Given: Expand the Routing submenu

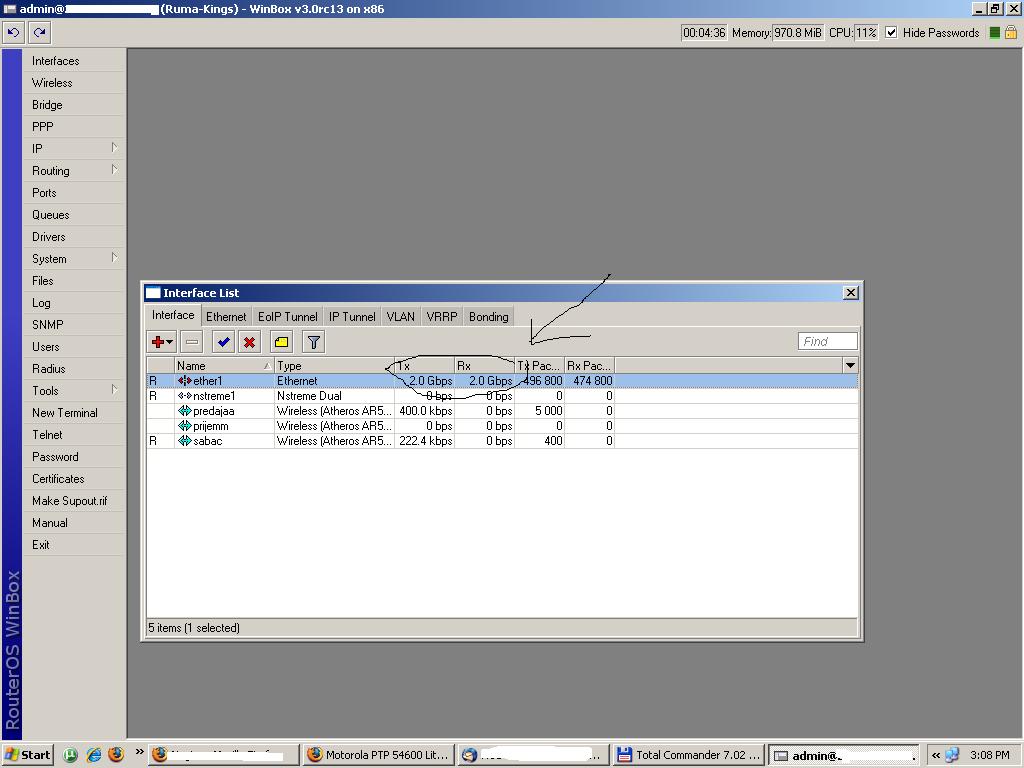Looking at the screenshot, I should 114,170.
